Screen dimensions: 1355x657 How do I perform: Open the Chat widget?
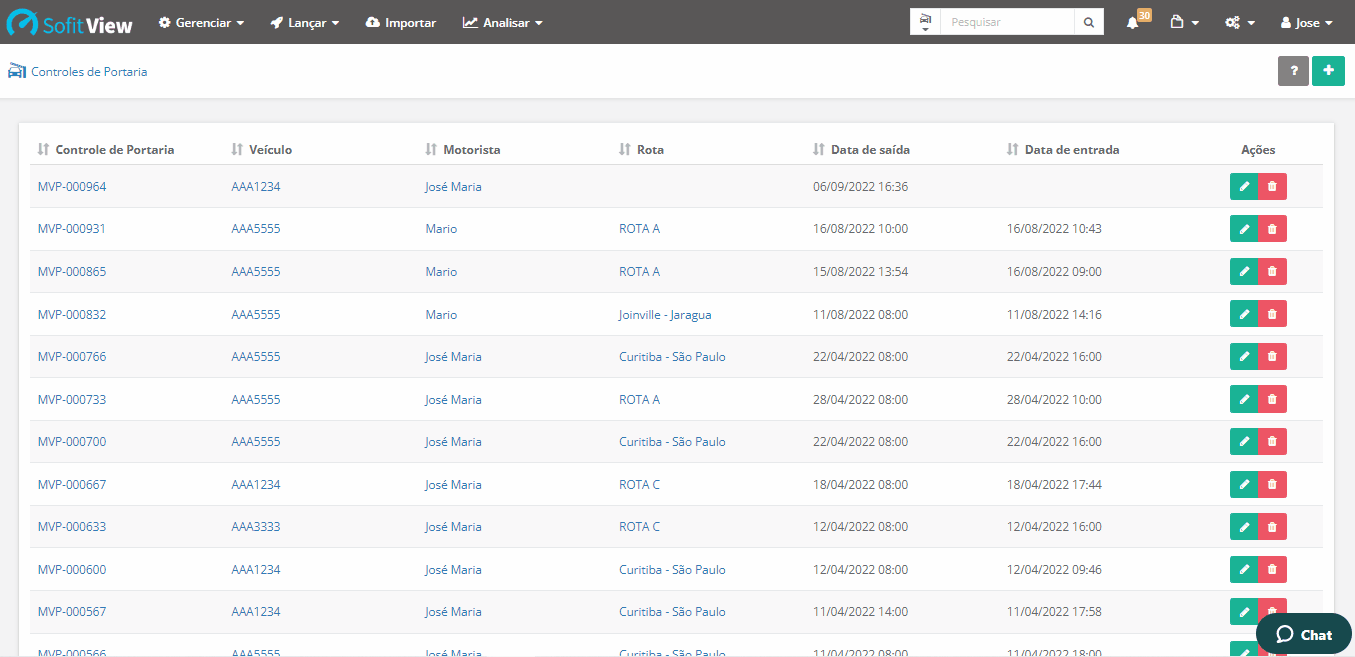(1304, 634)
